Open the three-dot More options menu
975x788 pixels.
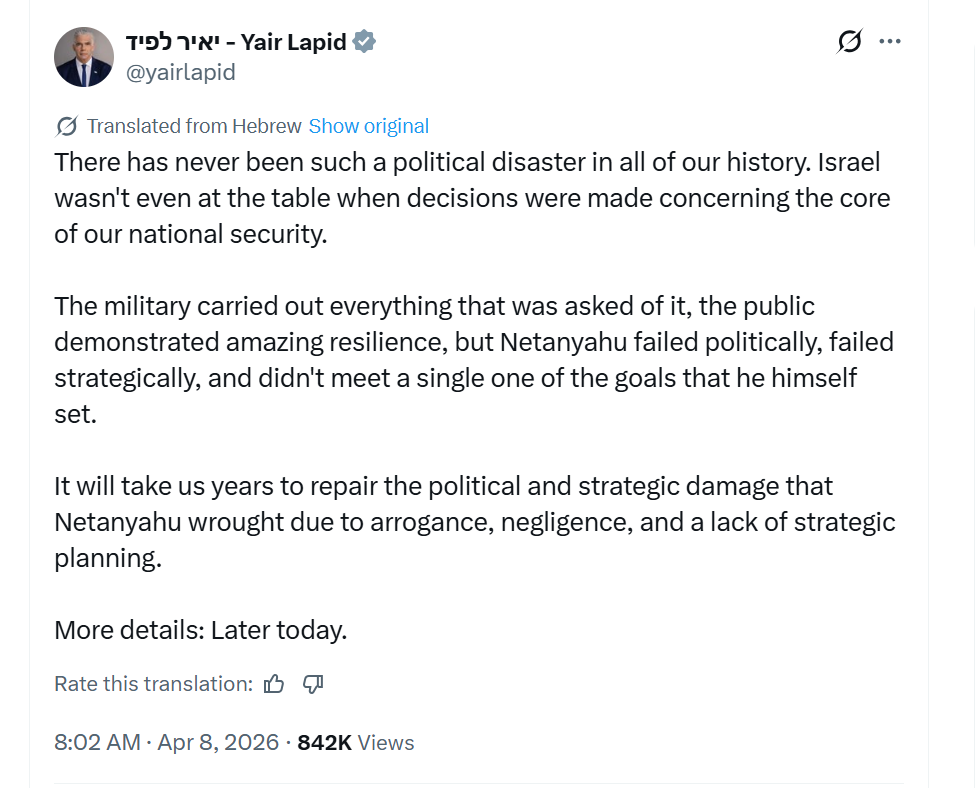point(889,42)
